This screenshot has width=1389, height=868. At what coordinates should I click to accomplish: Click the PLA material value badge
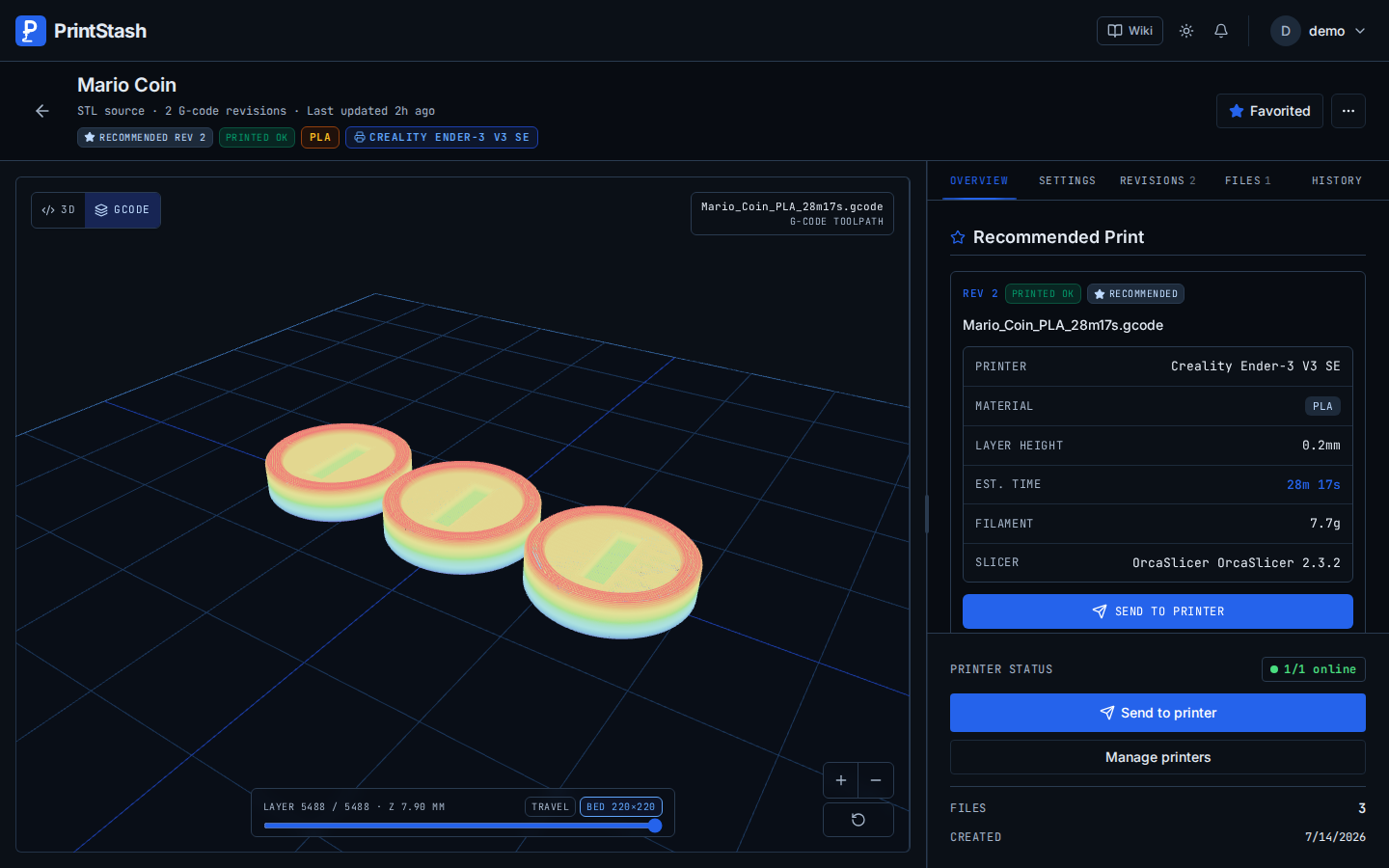[x=1322, y=406]
